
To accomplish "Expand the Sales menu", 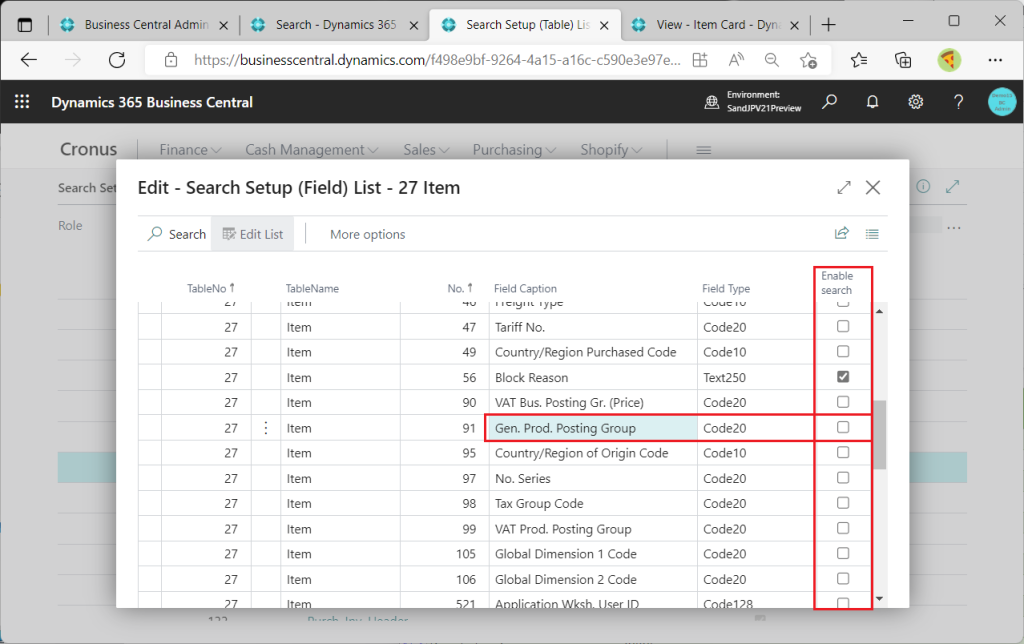I will pos(426,150).
